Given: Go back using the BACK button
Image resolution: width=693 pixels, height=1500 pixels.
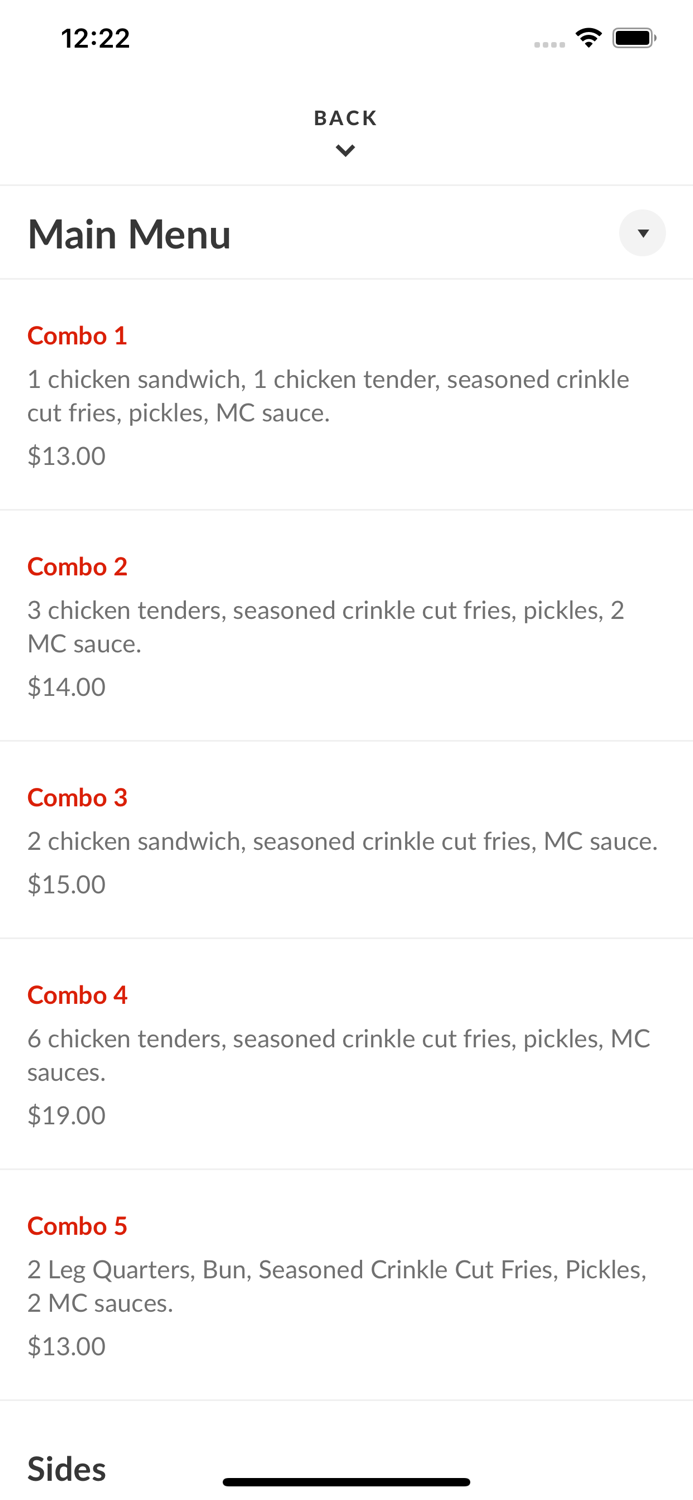Looking at the screenshot, I should tap(345, 118).
